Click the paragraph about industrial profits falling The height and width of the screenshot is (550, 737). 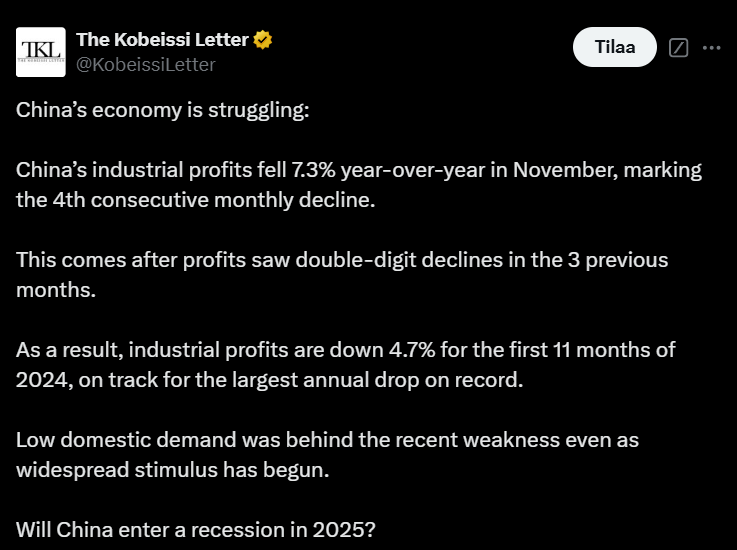click(x=359, y=185)
